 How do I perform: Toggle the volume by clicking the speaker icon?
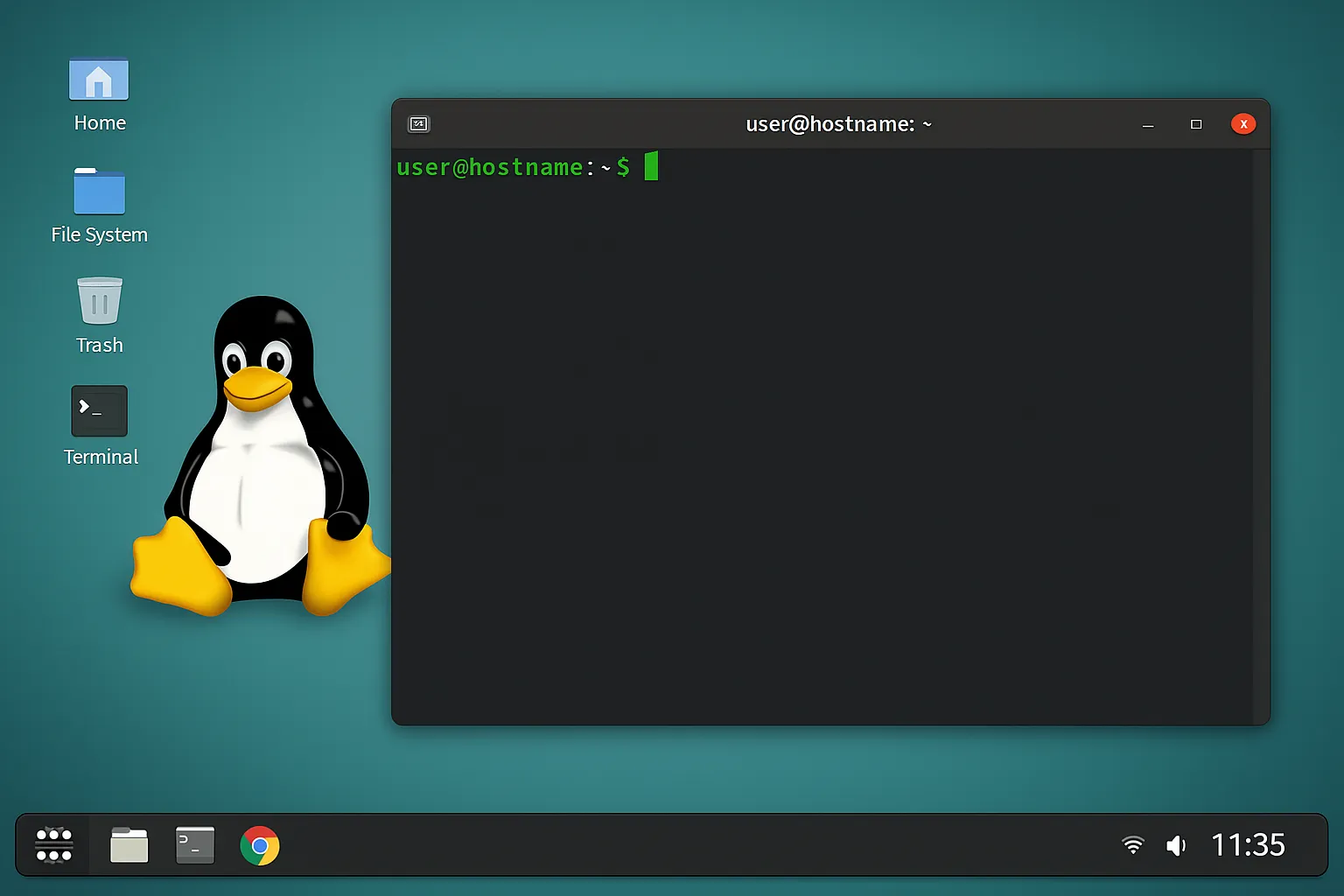pos(1176,845)
